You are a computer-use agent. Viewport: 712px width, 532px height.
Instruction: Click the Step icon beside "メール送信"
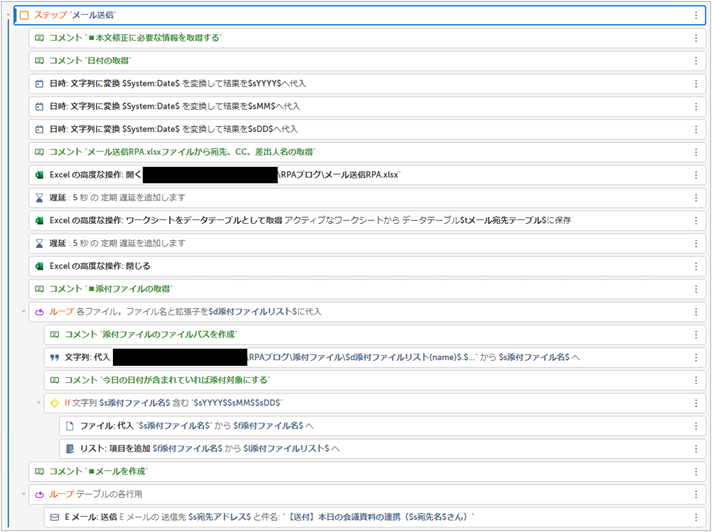click(24, 16)
